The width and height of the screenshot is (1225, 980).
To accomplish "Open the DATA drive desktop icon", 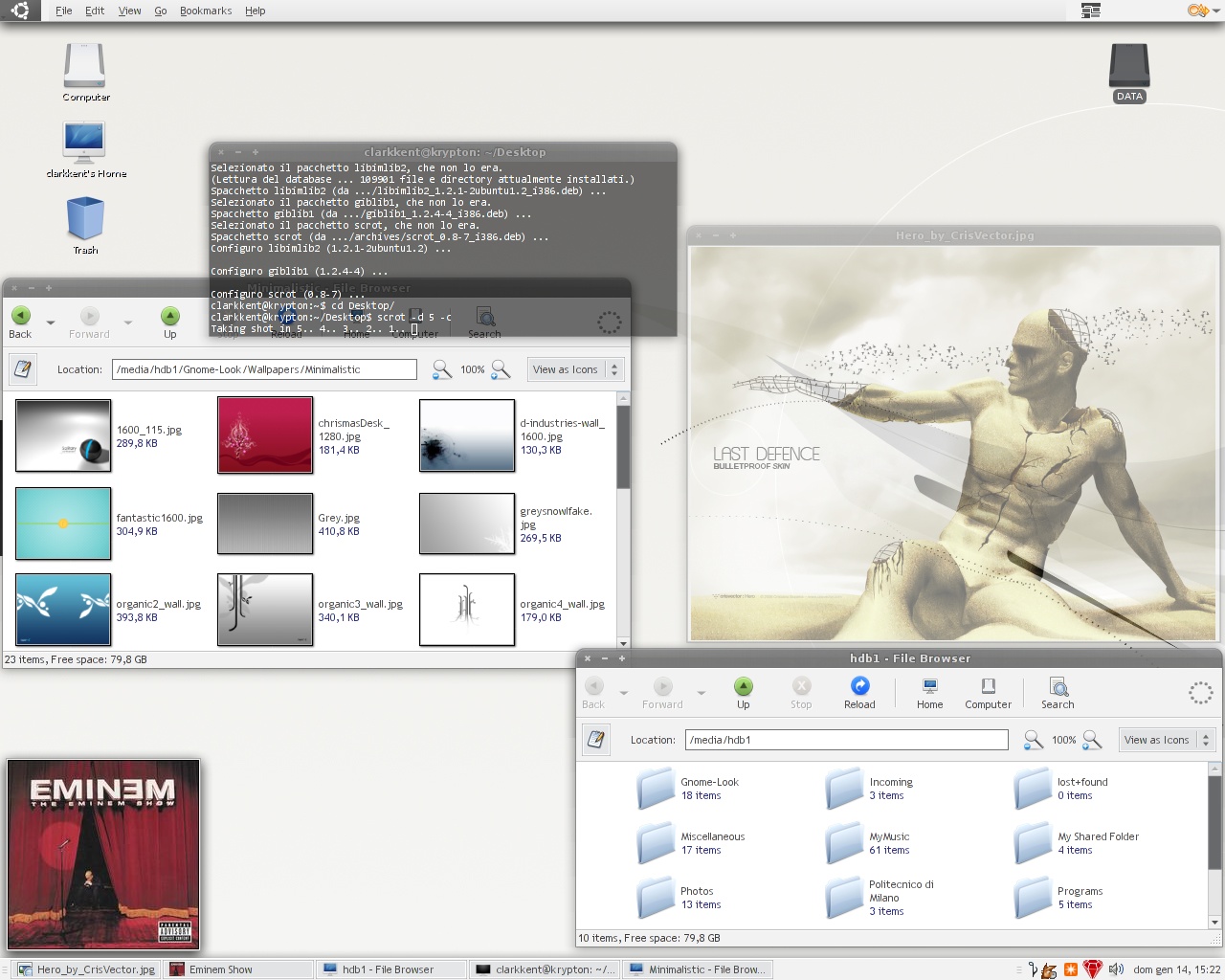I will tap(1129, 73).
